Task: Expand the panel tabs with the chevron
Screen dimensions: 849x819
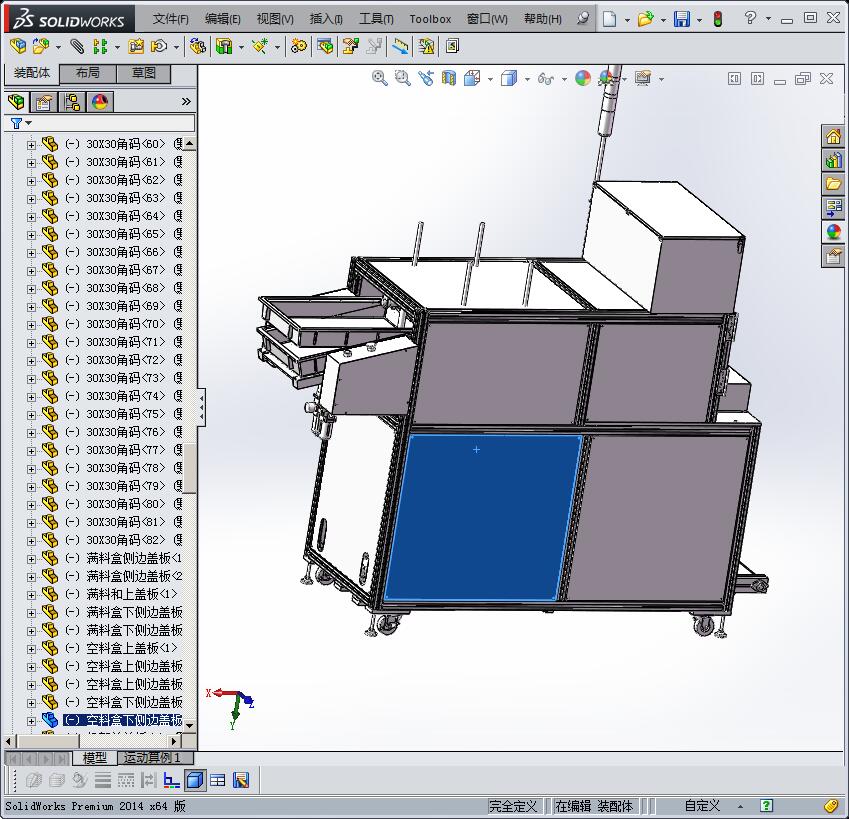Action: [x=186, y=101]
